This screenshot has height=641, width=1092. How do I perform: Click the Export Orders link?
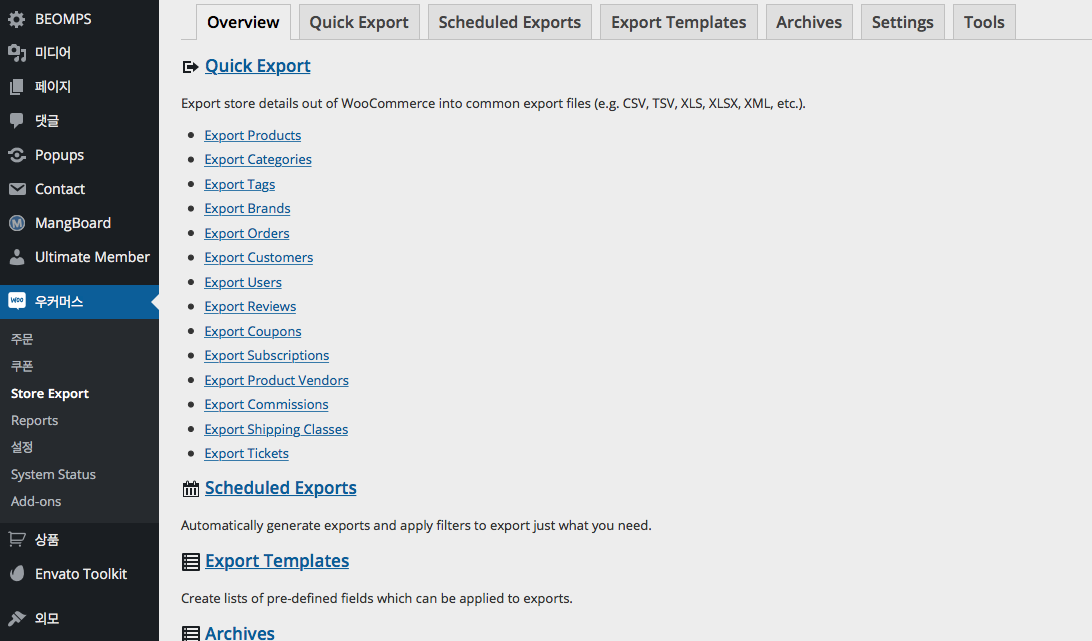point(247,233)
